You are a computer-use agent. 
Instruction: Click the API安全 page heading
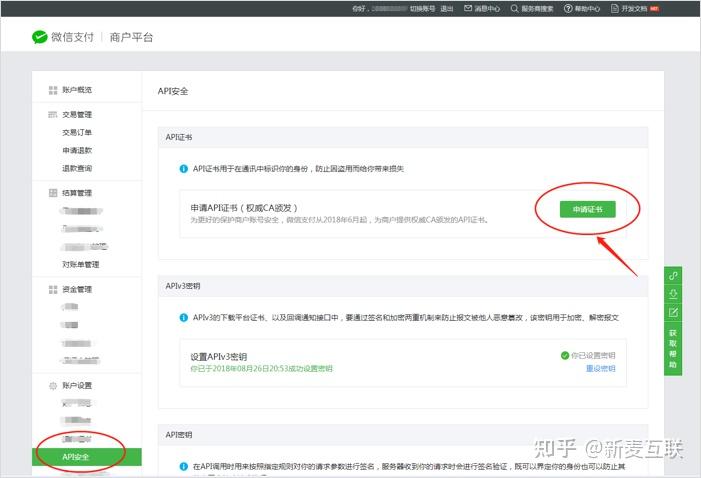click(173, 91)
